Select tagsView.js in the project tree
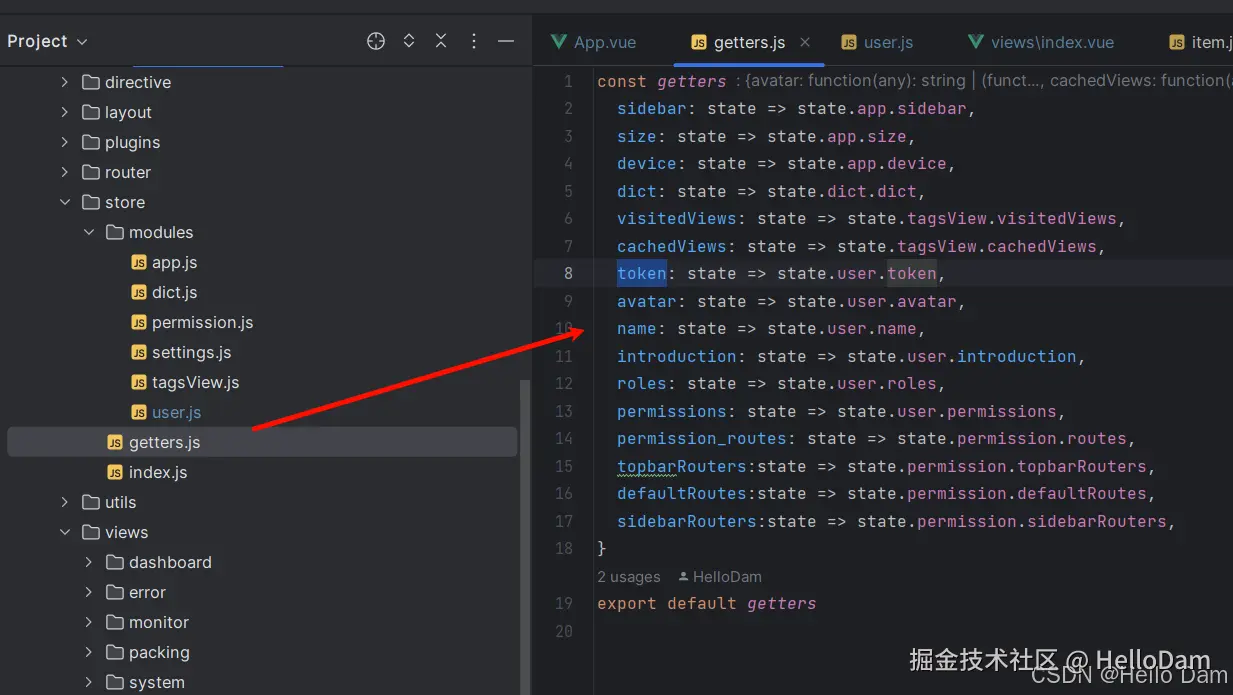This screenshot has width=1233, height=695. (195, 382)
